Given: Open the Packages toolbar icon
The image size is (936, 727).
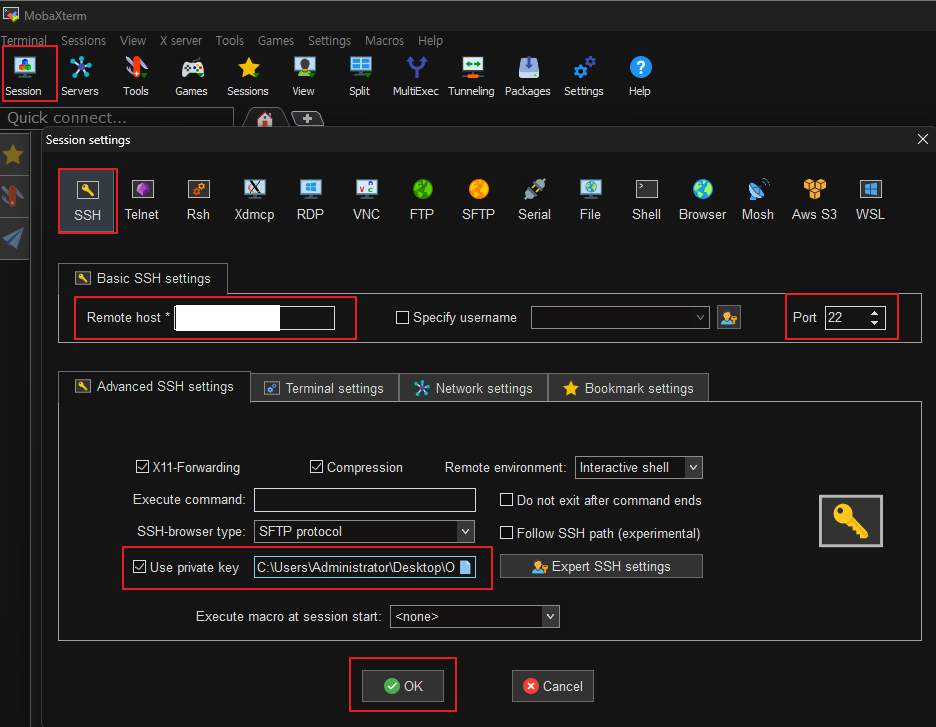Looking at the screenshot, I should click(x=528, y=76).
